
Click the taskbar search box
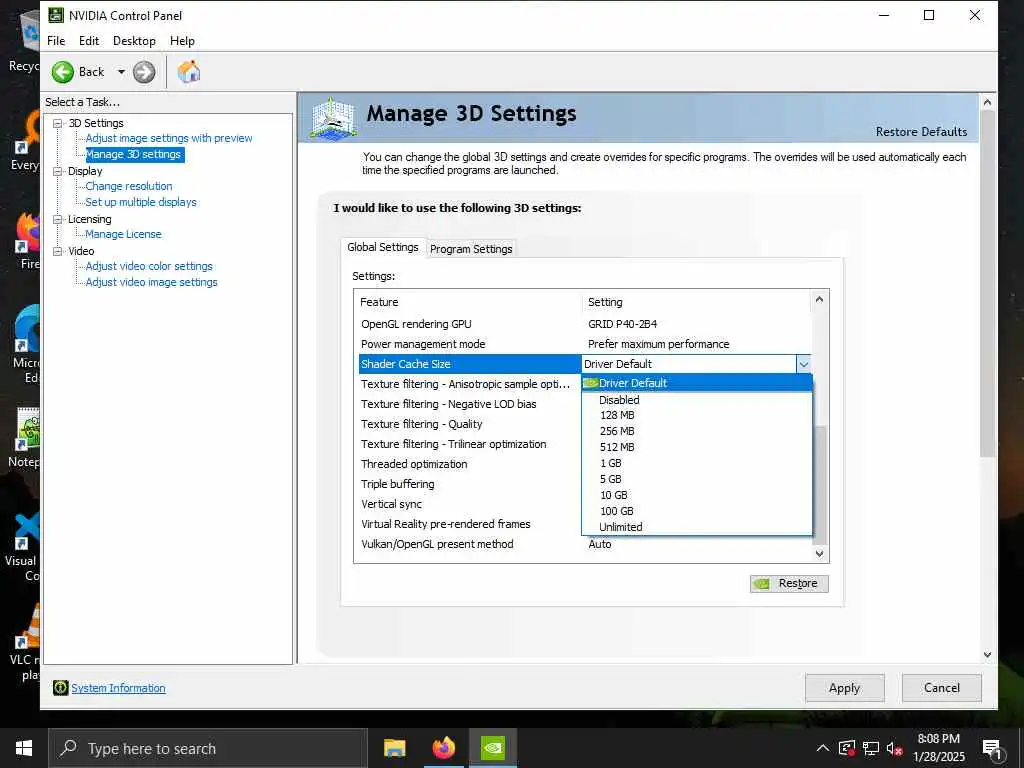(x=208, y=748)
